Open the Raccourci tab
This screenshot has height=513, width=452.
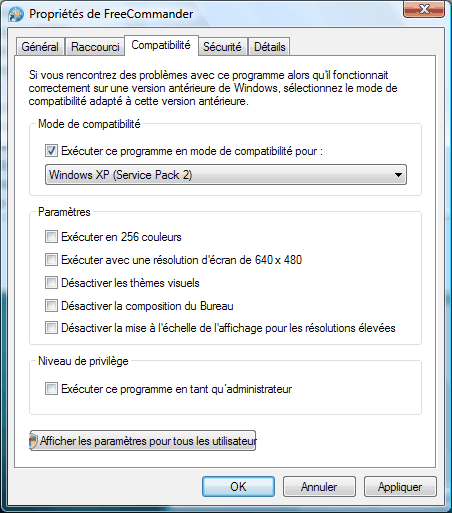click(95, 47)
